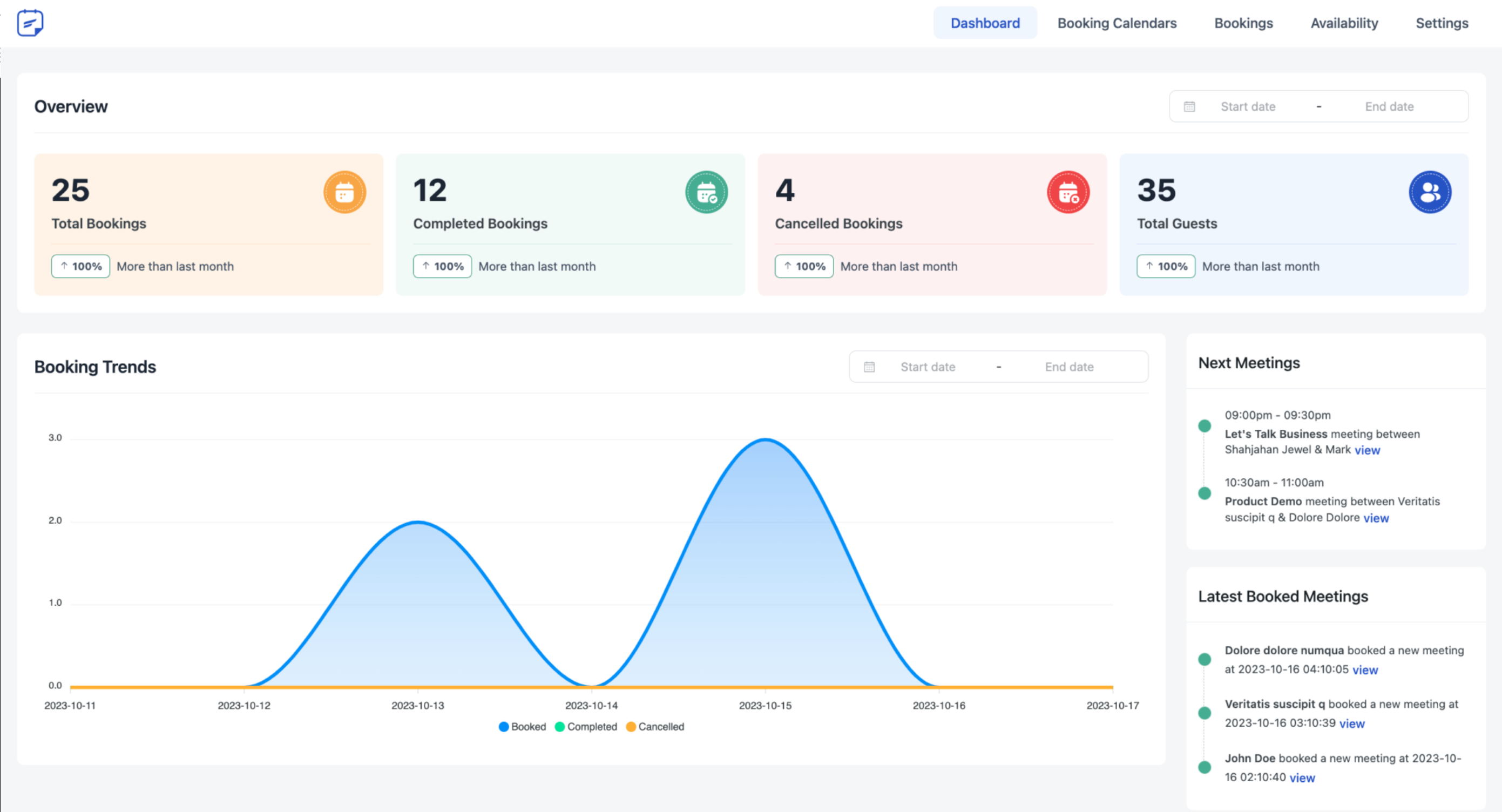Toggle the Cancelled series in the chart legend

click(x=655, y=727)
